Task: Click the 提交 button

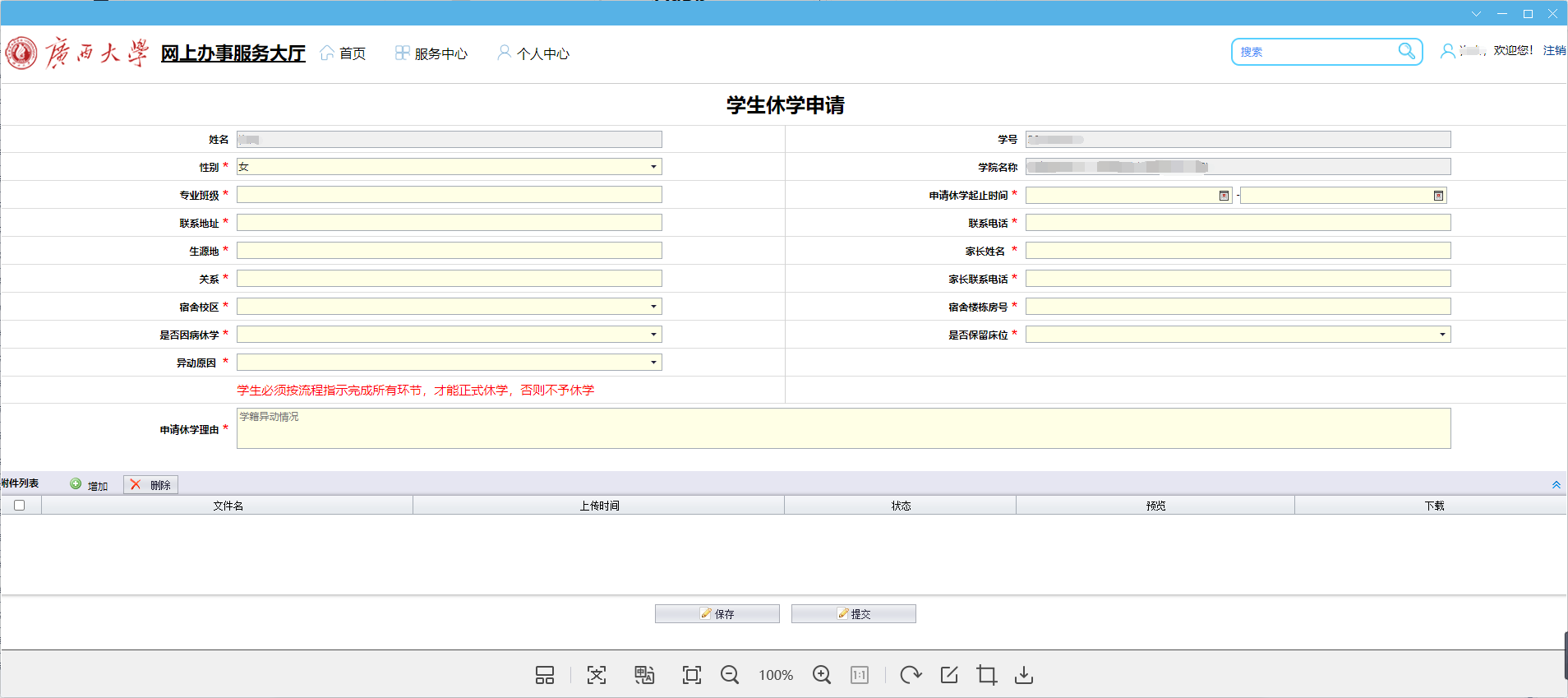Action: click(853, 614)
